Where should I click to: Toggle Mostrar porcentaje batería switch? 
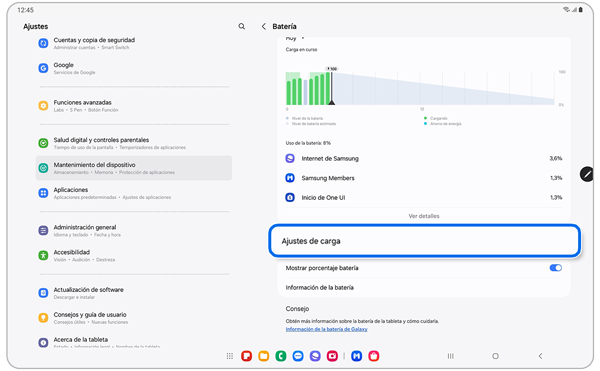(556, 268)
